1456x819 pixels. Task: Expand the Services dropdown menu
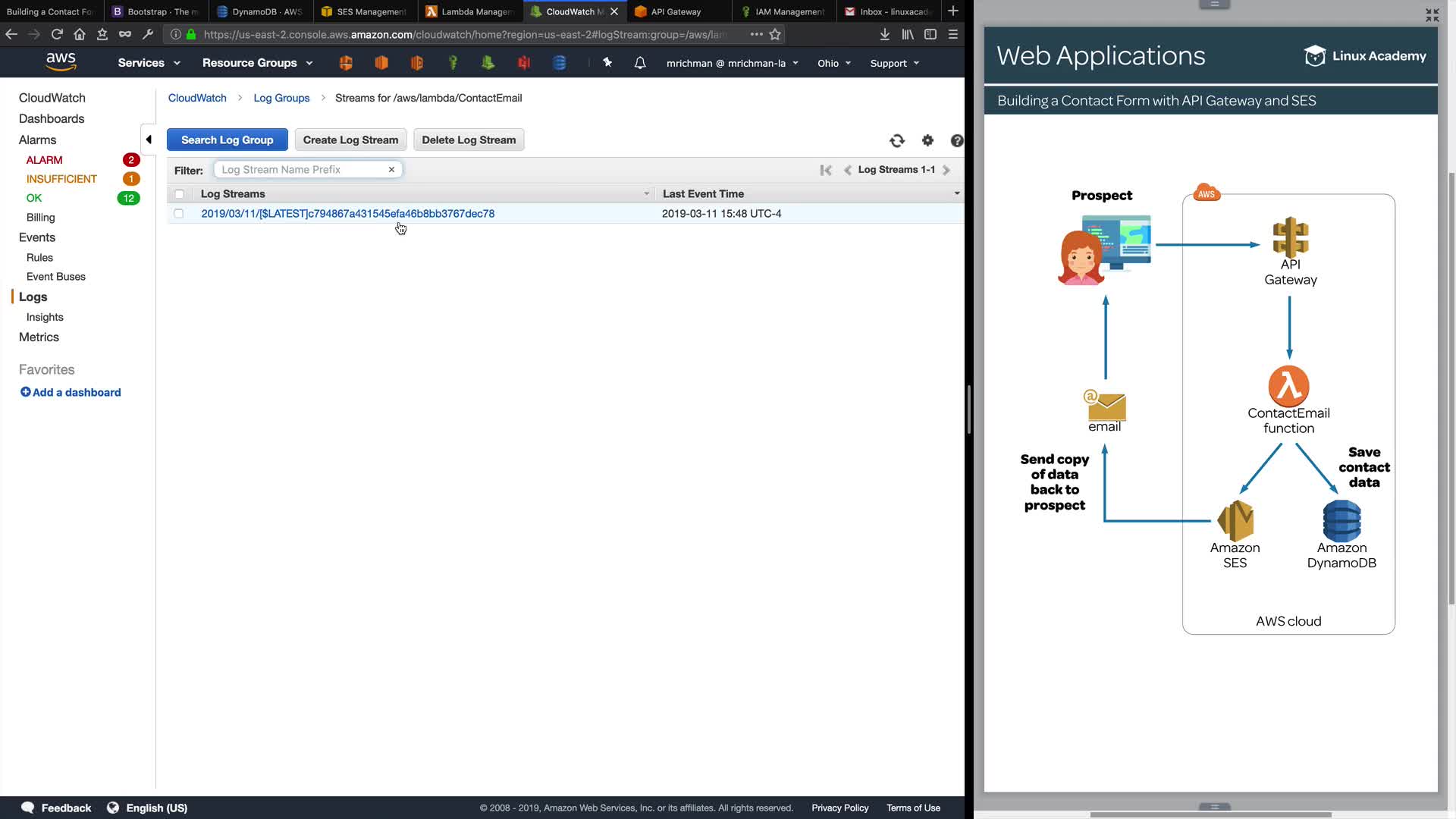(149, 63)
